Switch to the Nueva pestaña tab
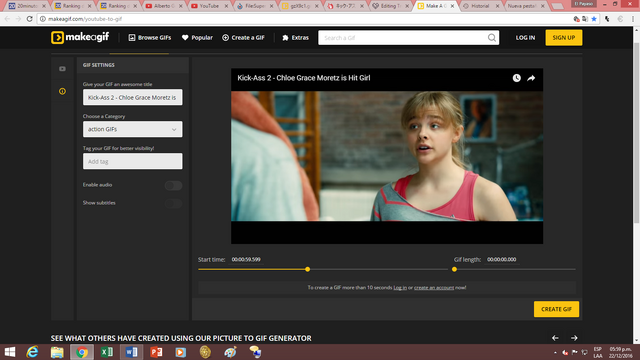 [525, 6]
